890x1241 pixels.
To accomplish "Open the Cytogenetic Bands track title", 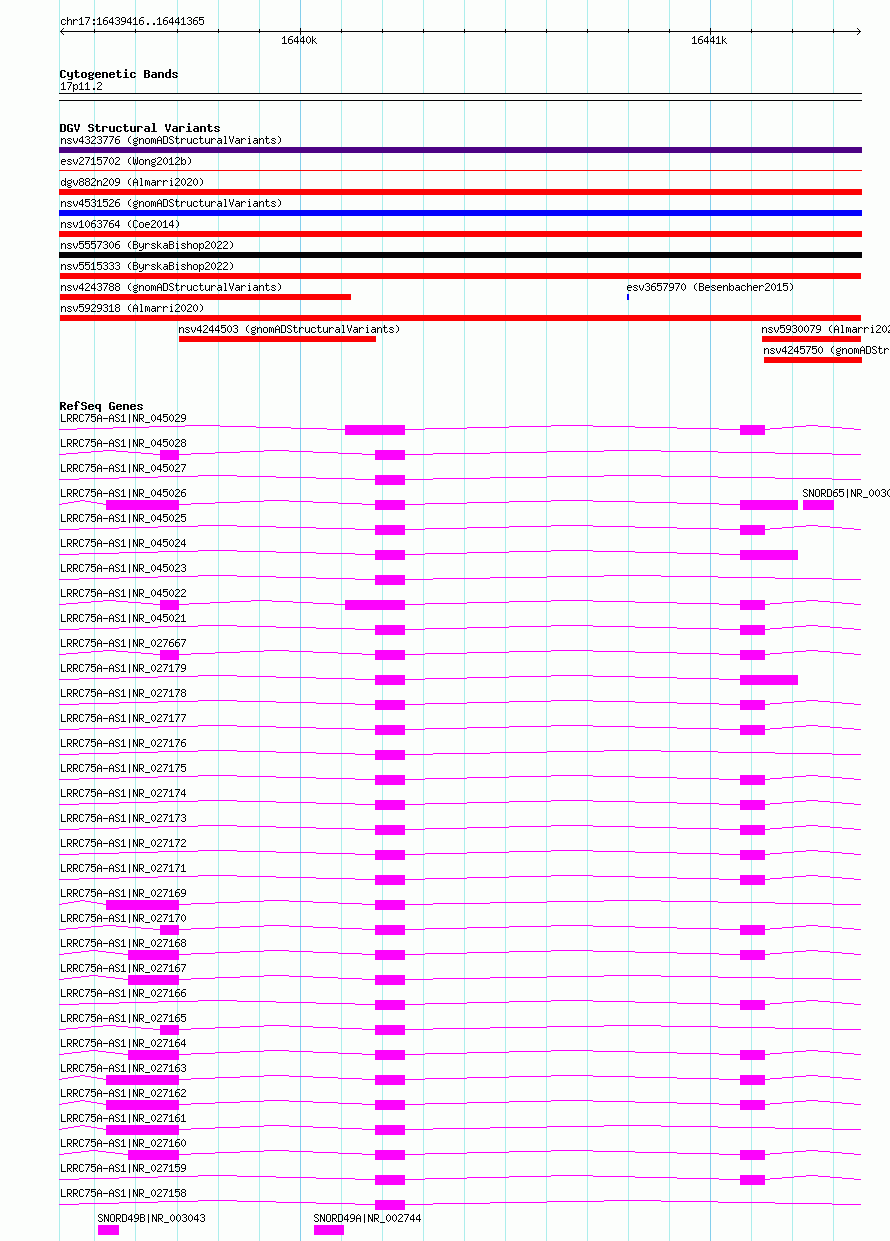I will pyautogui.click(x=119, y=74).
